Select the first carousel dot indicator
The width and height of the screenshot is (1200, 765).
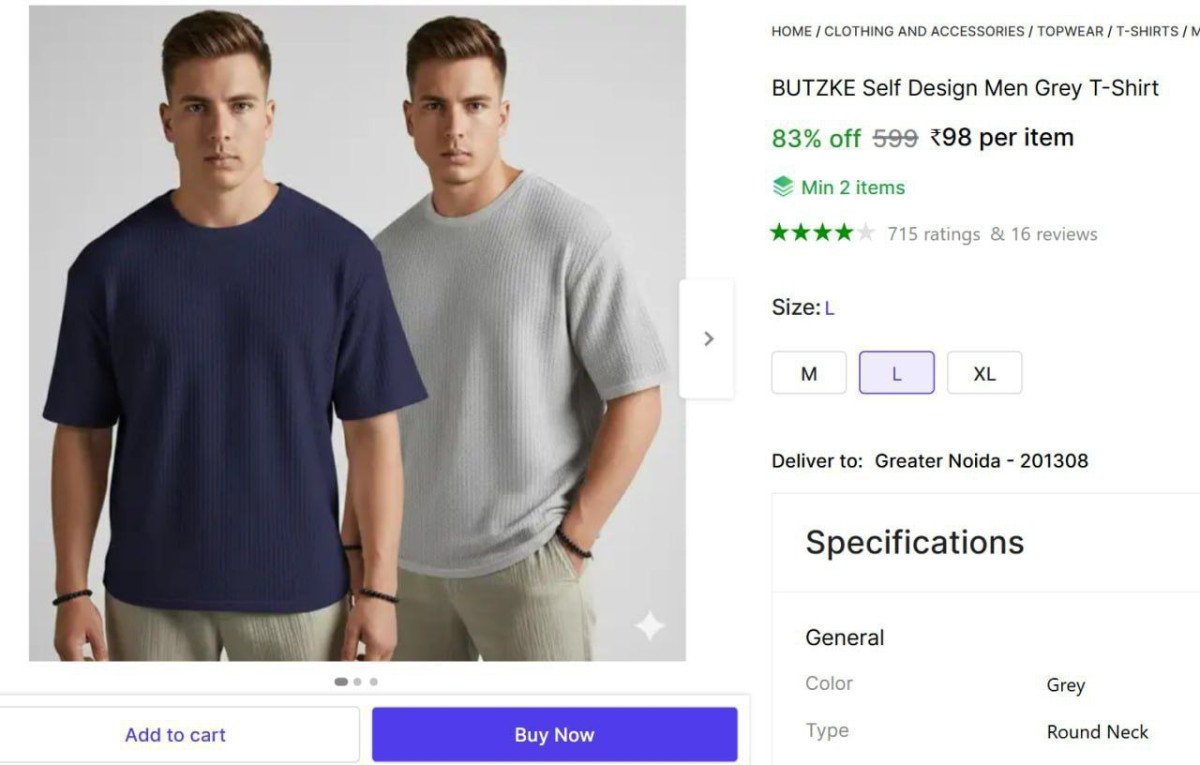[x=341, y=682]
